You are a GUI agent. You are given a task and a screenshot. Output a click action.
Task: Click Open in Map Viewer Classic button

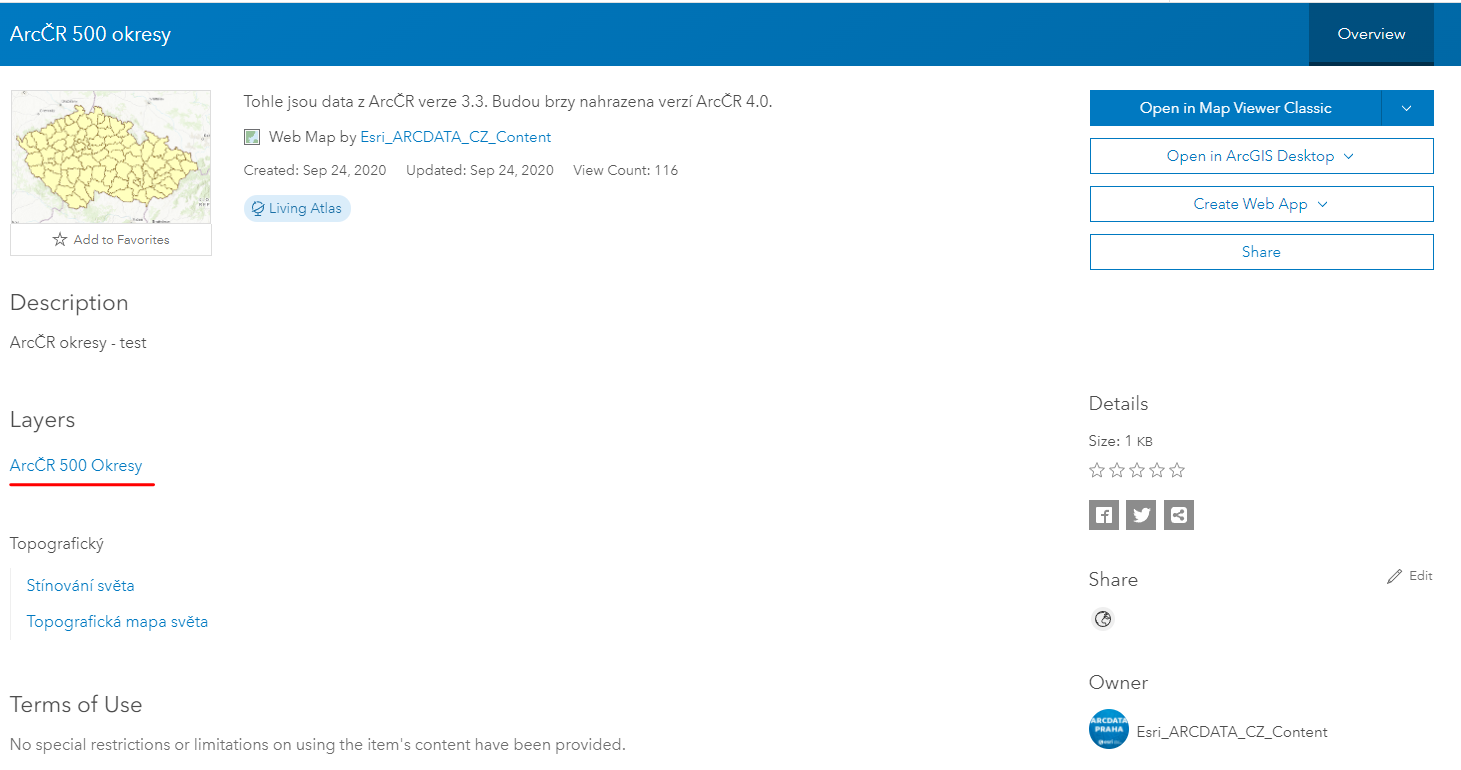[x=1235, y=108]
